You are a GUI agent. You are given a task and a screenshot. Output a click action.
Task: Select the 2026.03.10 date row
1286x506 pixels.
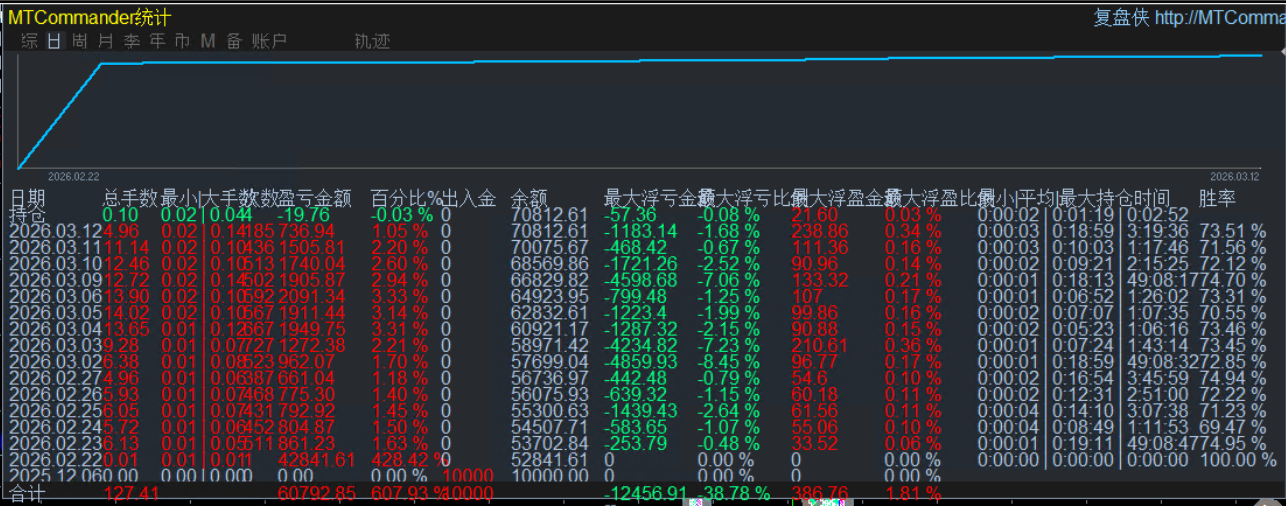point(54,263)
